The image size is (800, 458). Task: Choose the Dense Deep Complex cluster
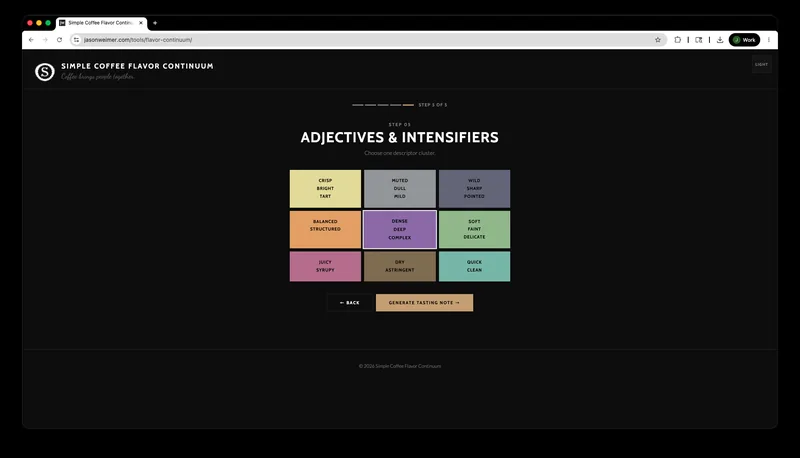coord(399,230)
